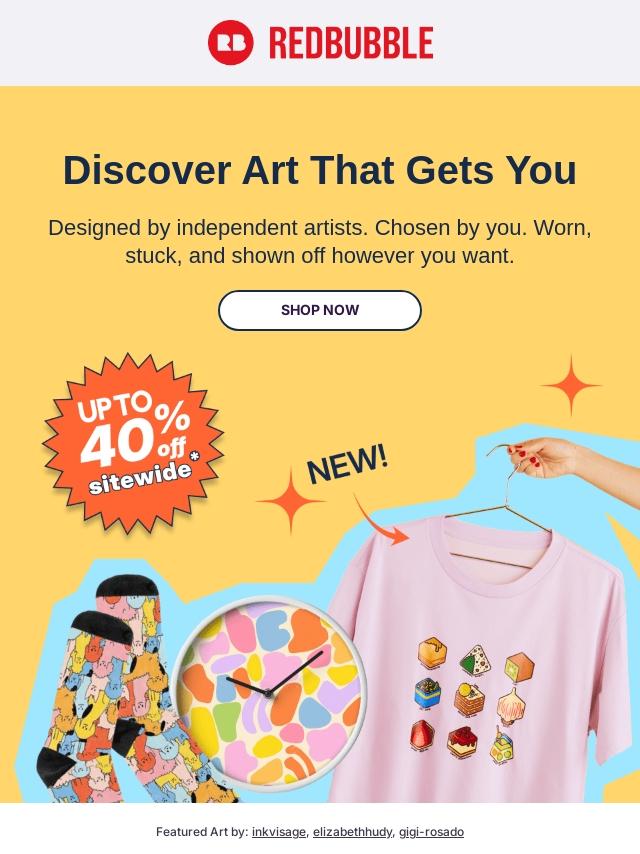The height and width of the screenshot is (854, 640).
Task: Open the gigi-rosado artist link
Action: pyautogui.click(x=431, y=832)
